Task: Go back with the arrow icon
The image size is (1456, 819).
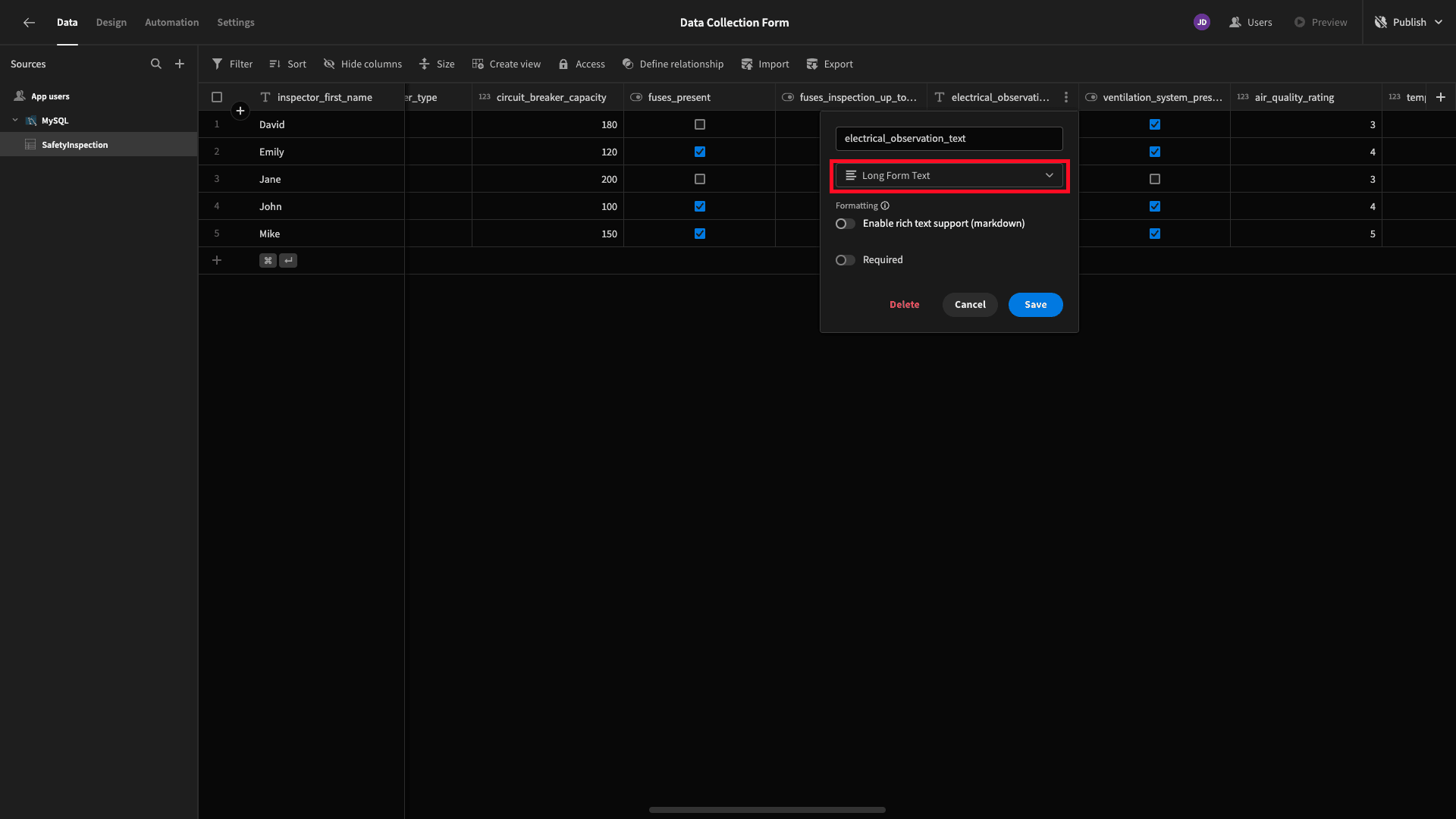Action: point(29,23)
